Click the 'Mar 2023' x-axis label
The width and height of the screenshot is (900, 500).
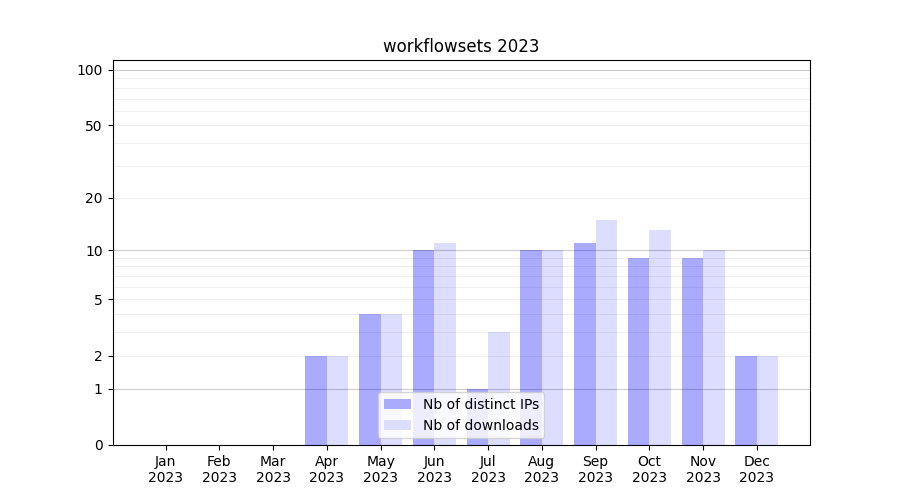click(x=273, y=469)
